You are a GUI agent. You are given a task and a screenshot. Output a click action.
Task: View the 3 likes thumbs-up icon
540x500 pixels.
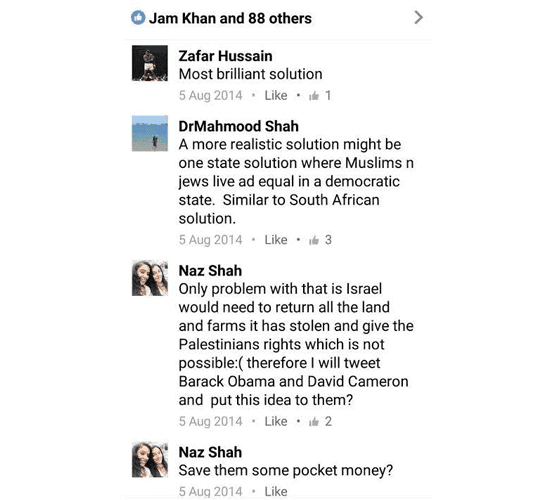coord(314,240)
